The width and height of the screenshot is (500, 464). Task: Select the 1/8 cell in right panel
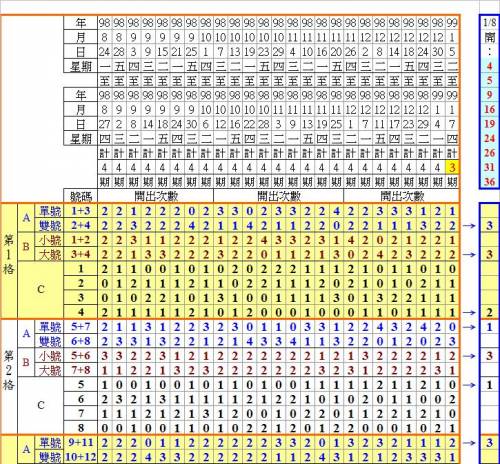(489, 23)
